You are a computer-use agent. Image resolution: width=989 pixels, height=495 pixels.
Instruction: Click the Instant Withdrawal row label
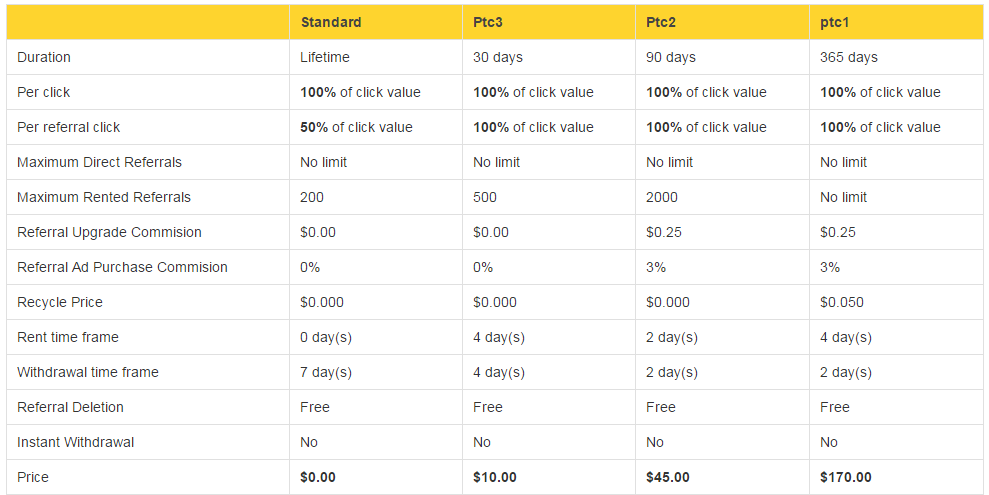coord(75,442)
